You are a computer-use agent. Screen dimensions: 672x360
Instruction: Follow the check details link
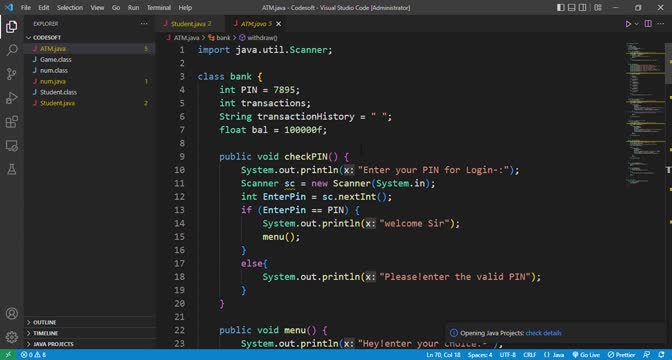[x=543, y=333]
